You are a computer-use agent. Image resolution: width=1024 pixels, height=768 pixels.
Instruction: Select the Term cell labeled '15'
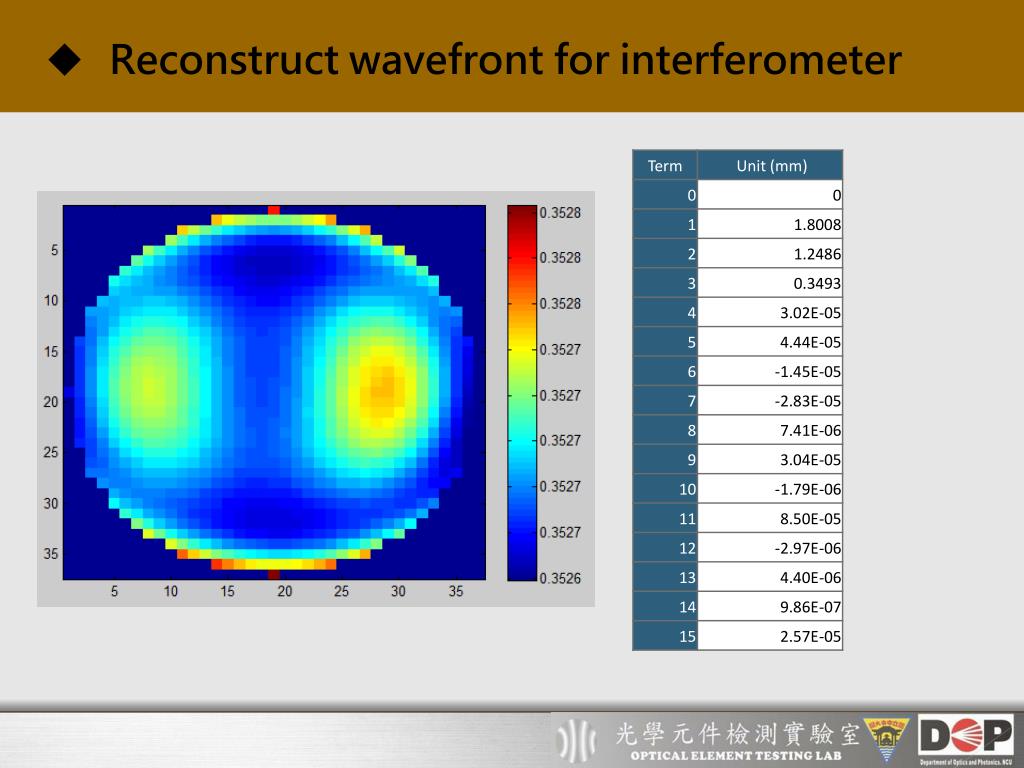[x=665, y=635]
